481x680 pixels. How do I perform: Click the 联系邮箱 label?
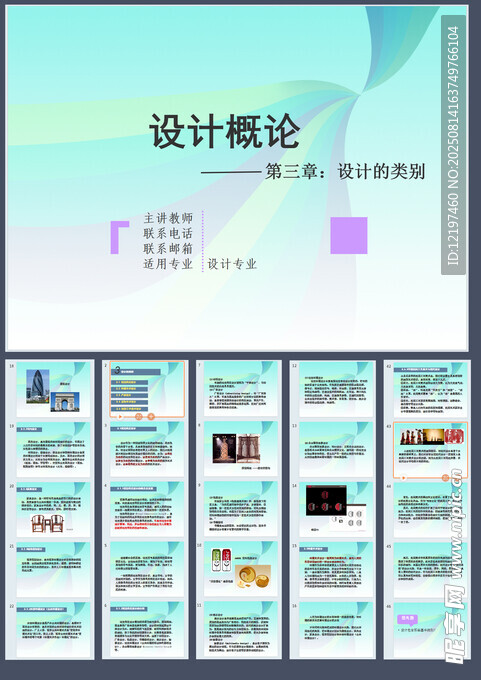(x=168, y=248)
